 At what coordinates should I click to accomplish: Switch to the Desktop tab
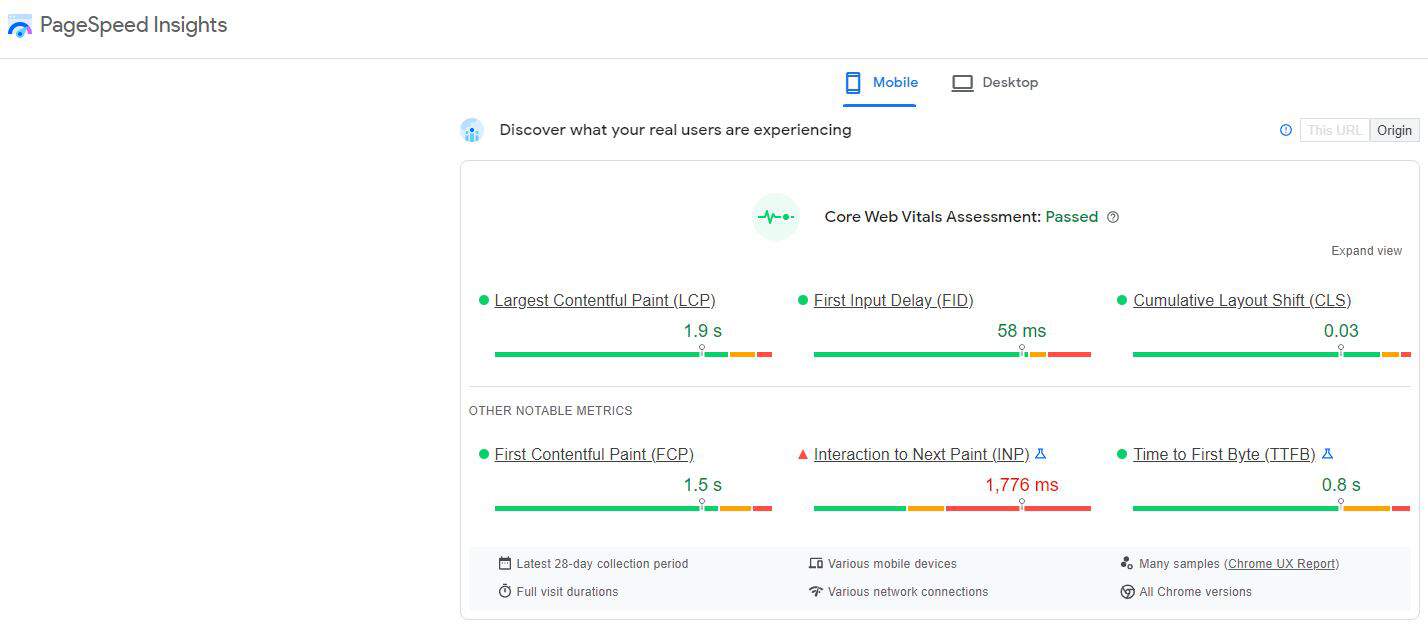(994, 83)
